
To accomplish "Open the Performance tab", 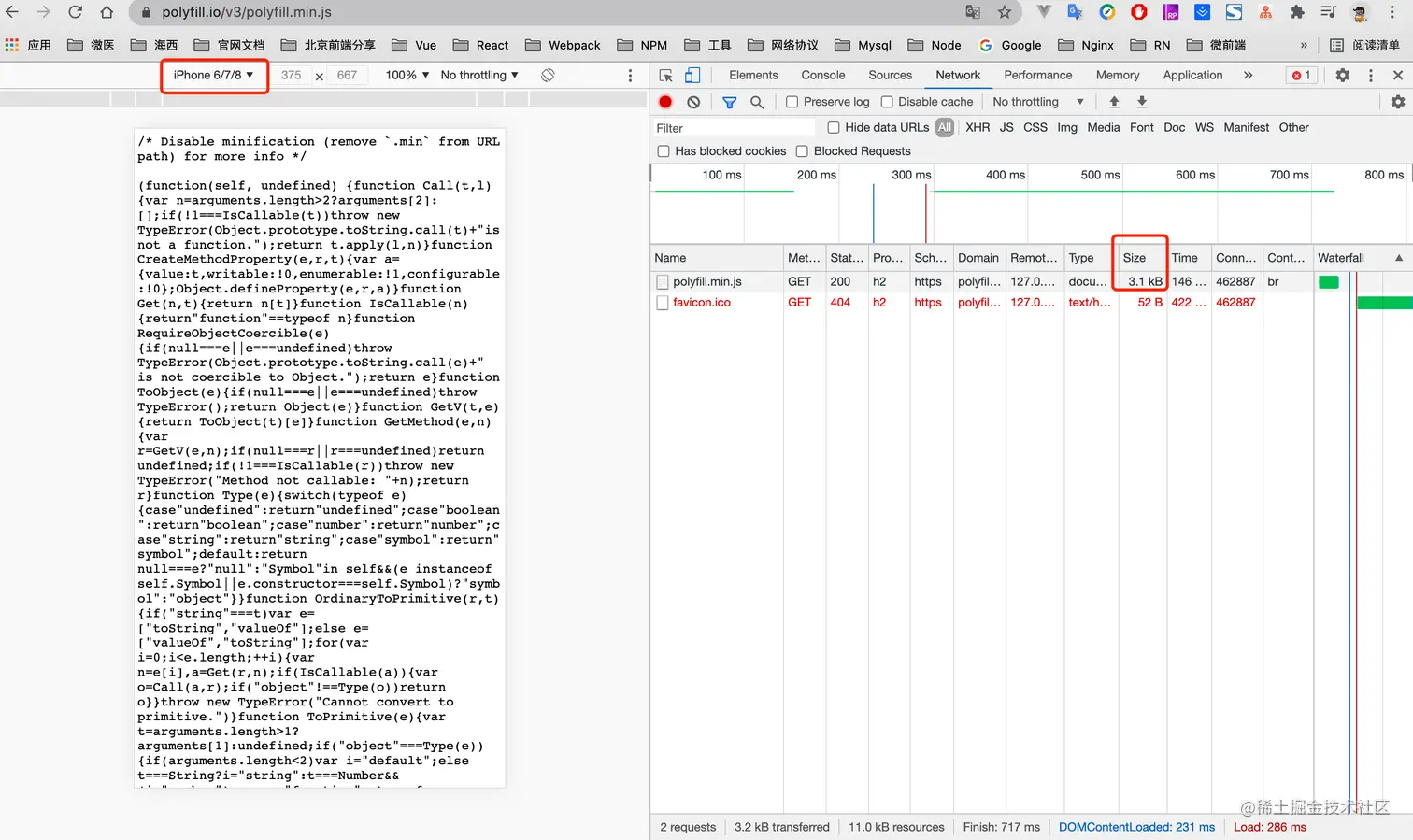I will pos(1038,75).
